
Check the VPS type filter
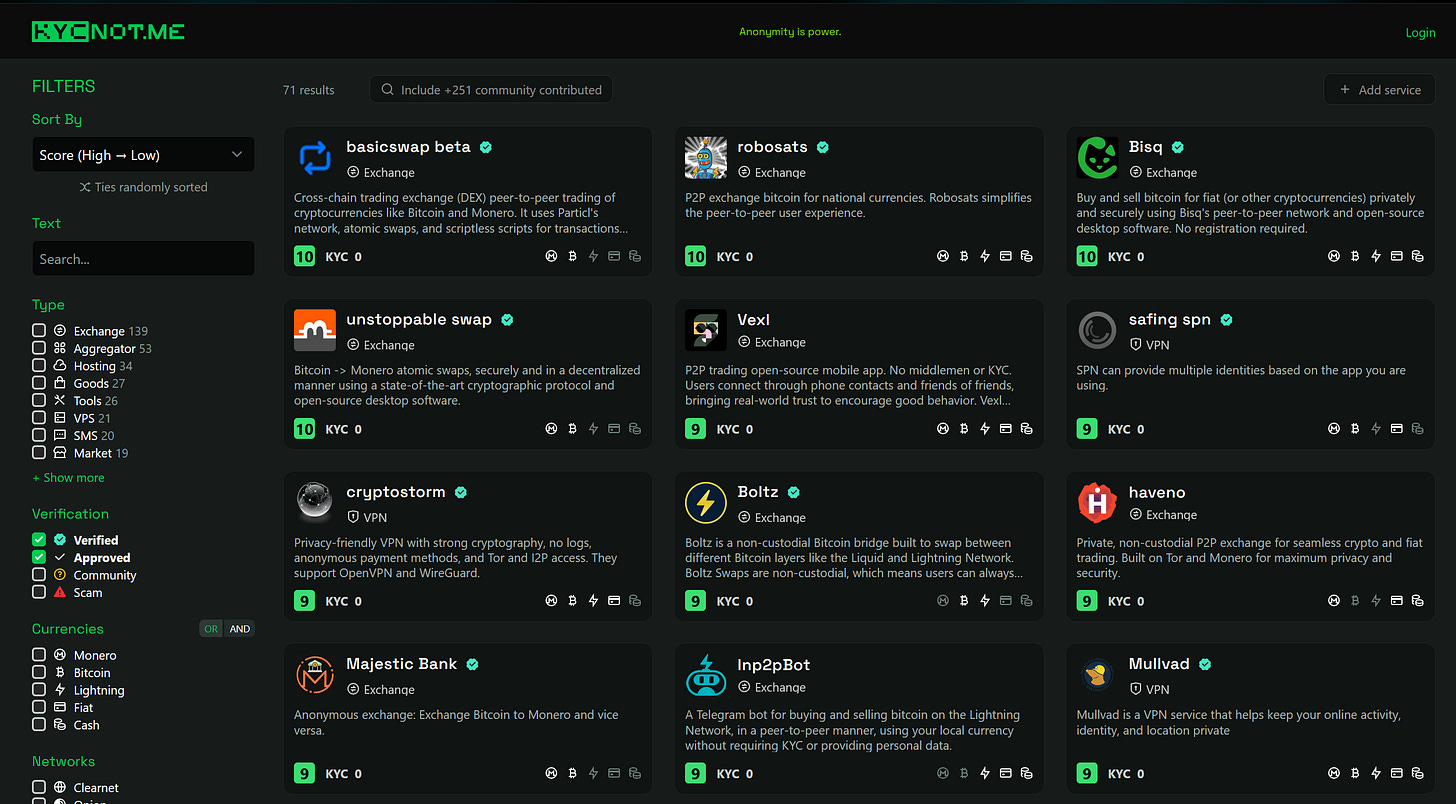pos(39,418)
